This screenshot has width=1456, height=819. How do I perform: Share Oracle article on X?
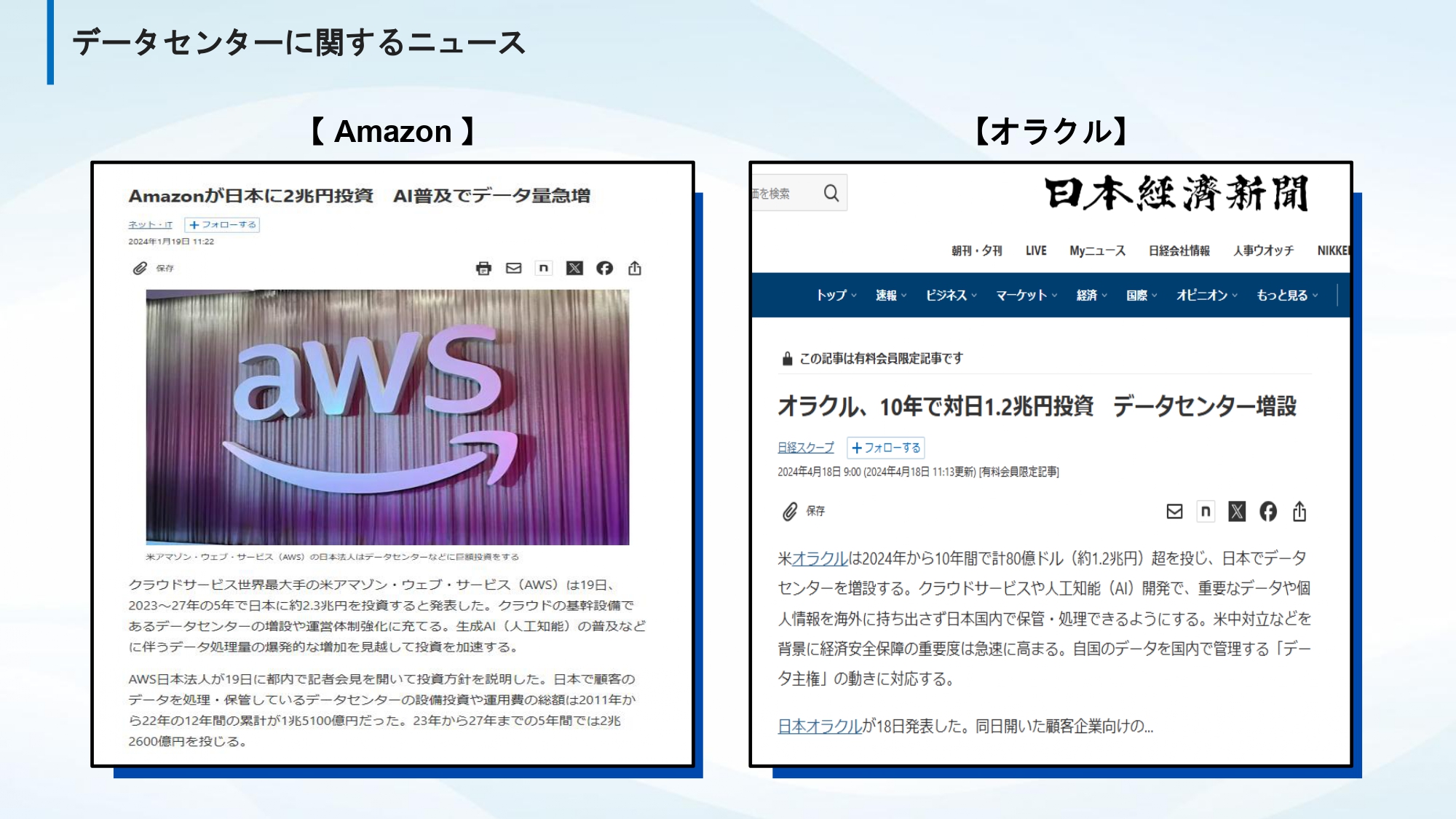pyautogui.click(x=1237, y=511)
